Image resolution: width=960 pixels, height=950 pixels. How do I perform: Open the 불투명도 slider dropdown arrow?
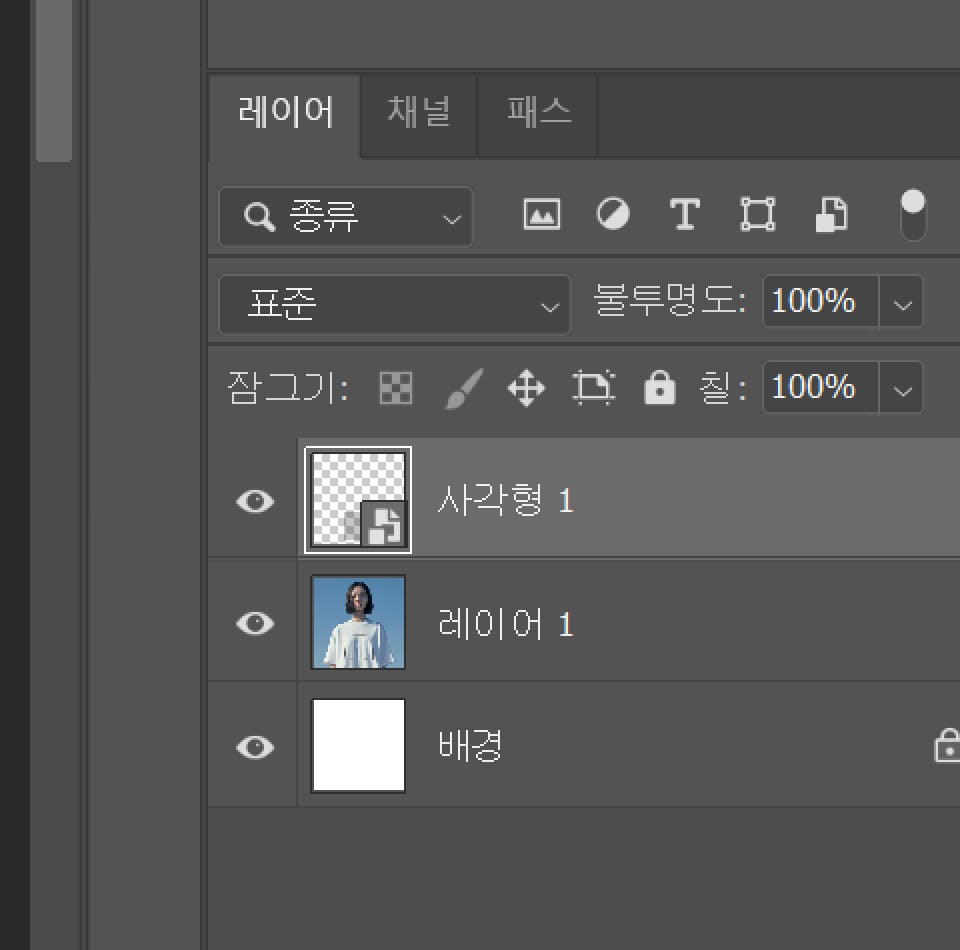[902, 304]
